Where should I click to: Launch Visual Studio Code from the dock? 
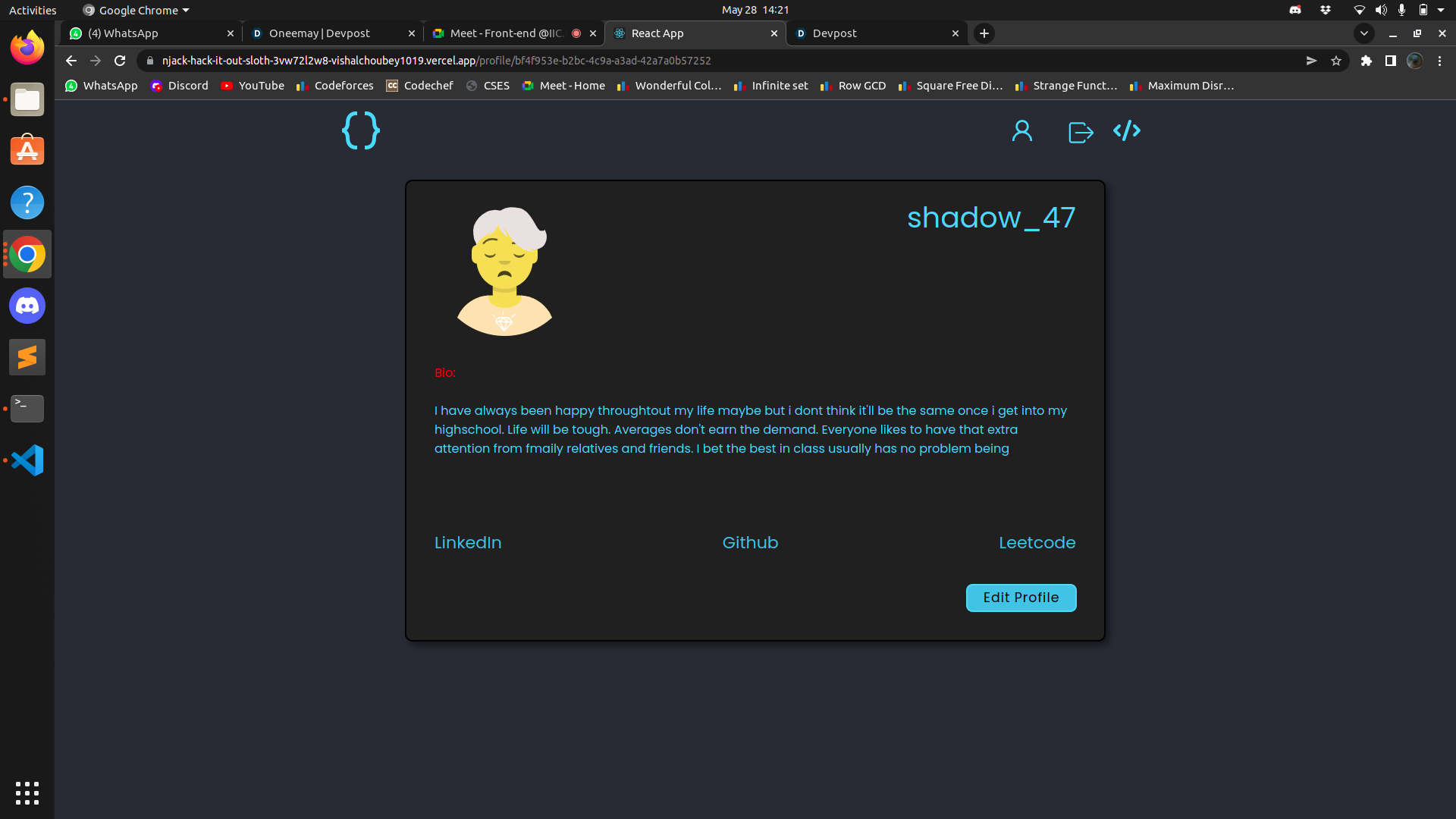tap(27, 460)
